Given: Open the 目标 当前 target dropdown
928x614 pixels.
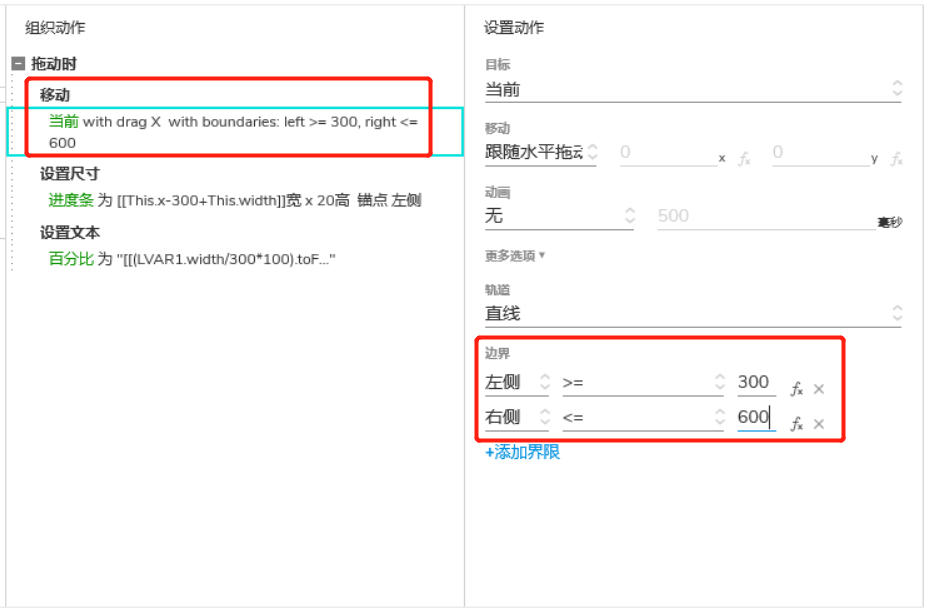Looking at the screenshot, I should click(692, 89).
